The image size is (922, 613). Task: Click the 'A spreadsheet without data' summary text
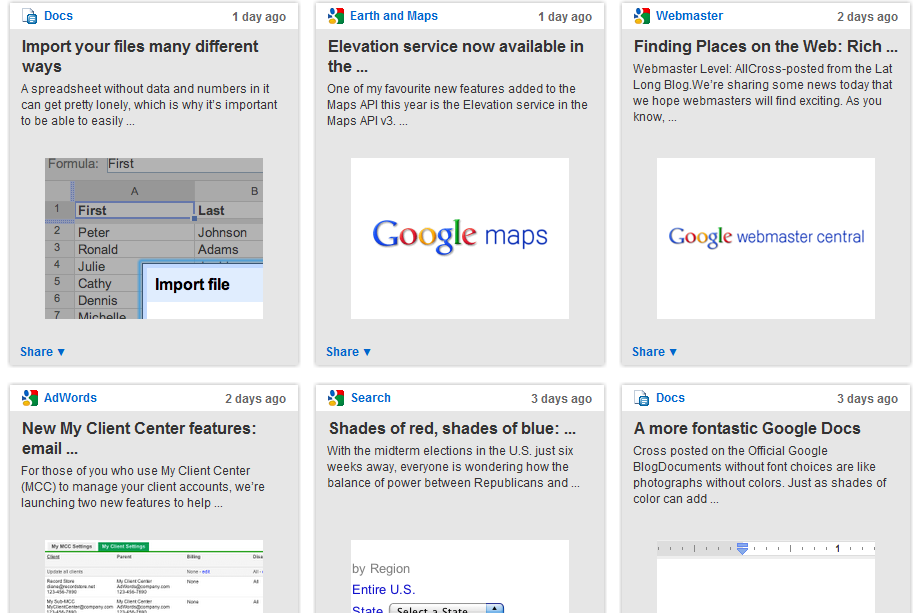[149, 105]
